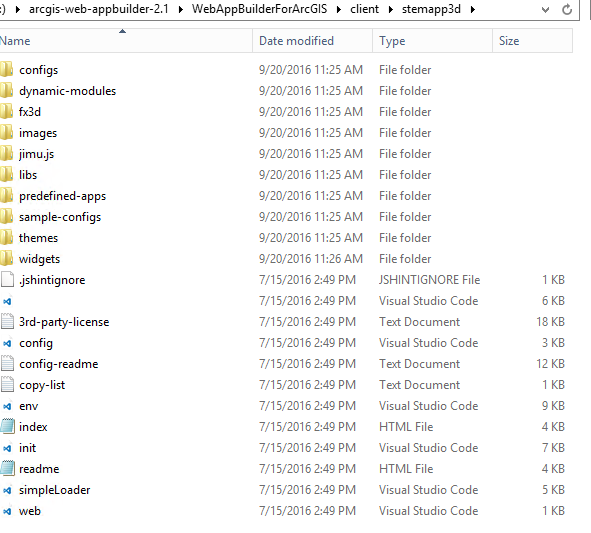Select the config-readme file name

pyautogui.click(x=58, y=364)
